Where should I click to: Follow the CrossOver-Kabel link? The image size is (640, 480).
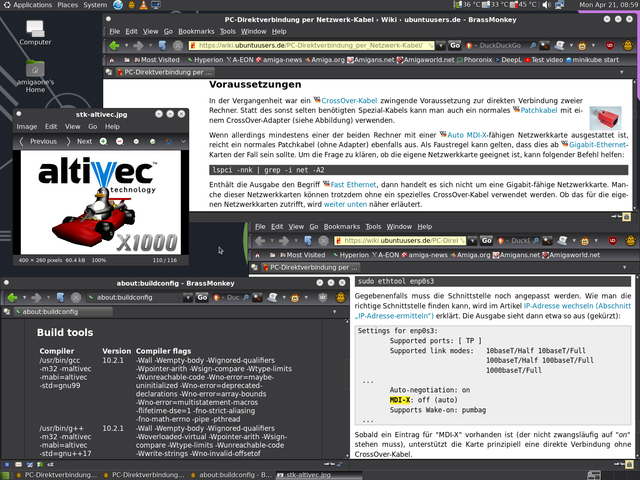coord(349,100)
